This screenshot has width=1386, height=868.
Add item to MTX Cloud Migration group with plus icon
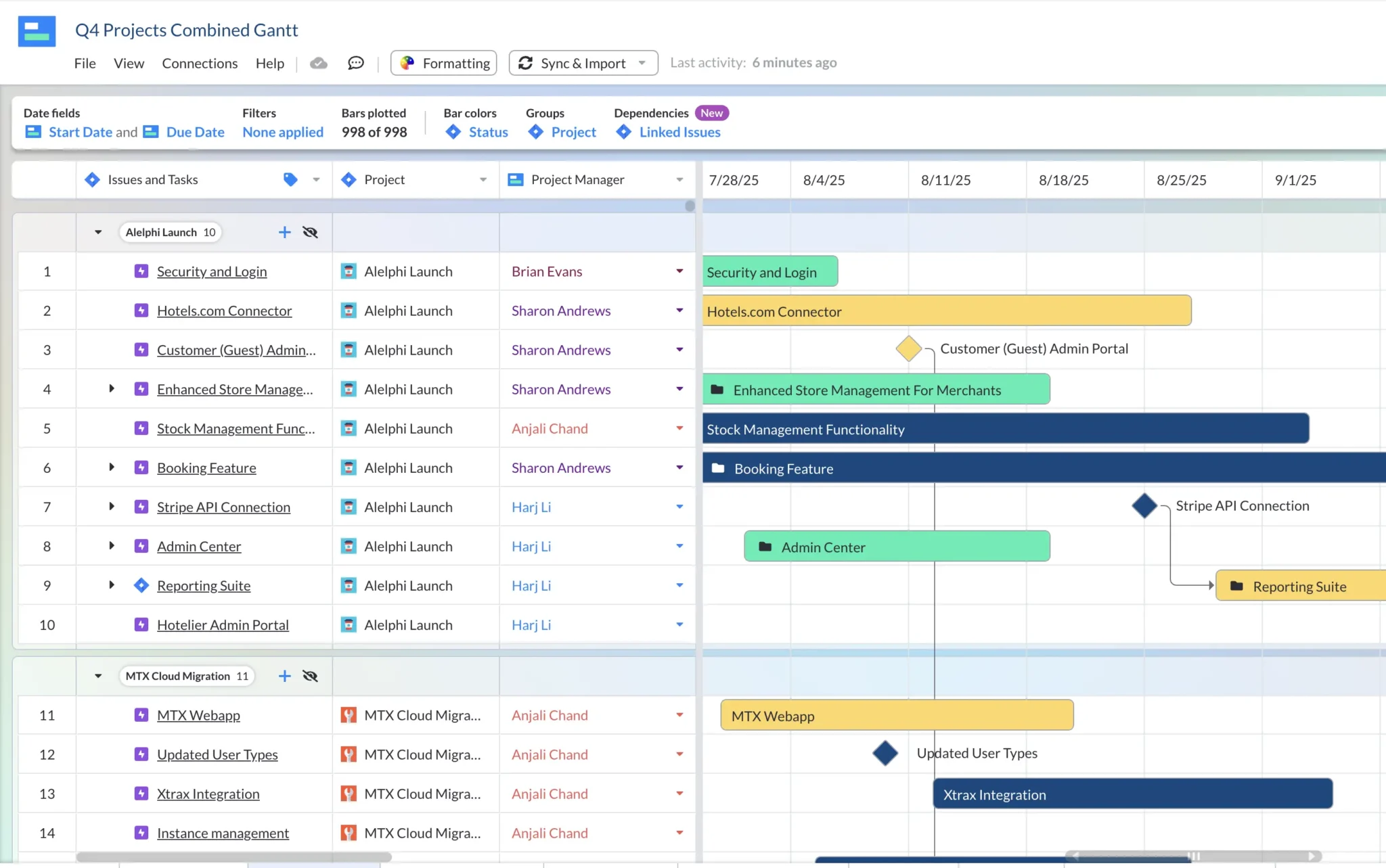284,676
